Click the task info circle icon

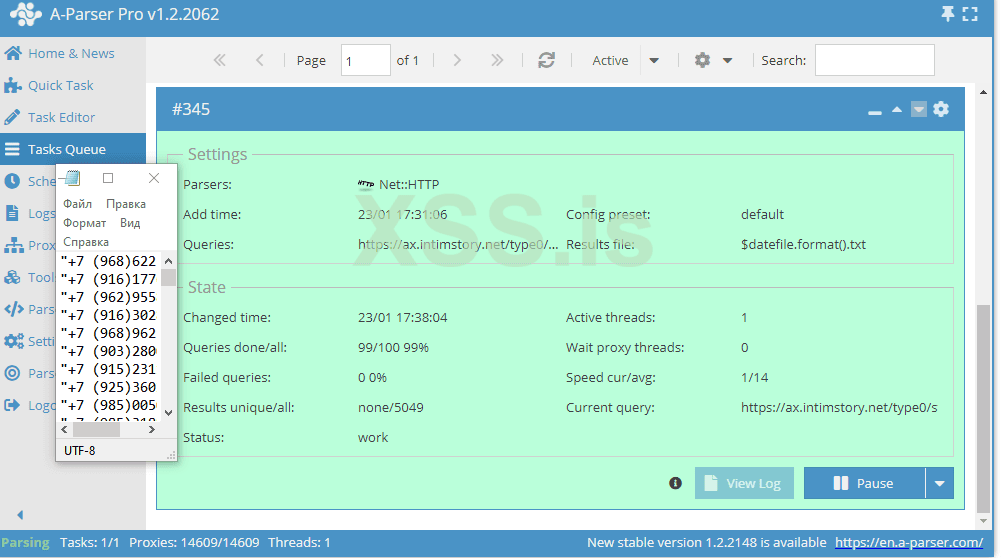click(x=675, y=483)
